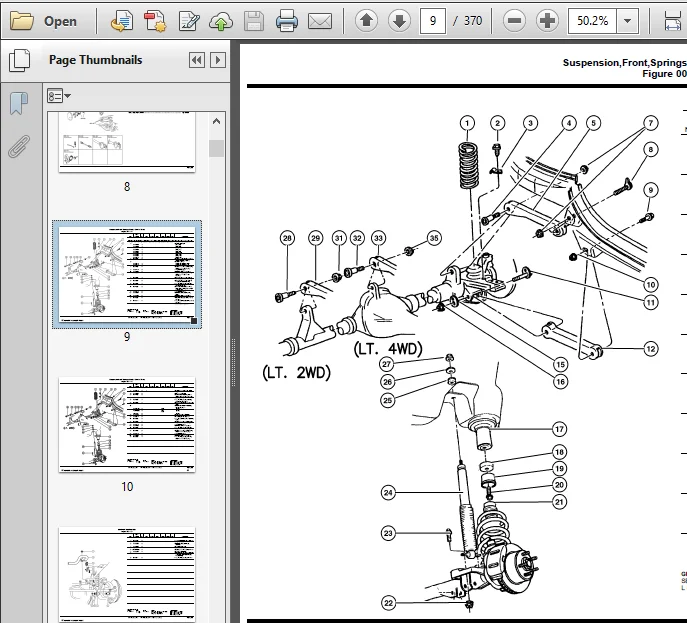Click callout number 22 in diagram
Image resolution: width=687 pixels, height=623 pixels.
click(388, 603)
